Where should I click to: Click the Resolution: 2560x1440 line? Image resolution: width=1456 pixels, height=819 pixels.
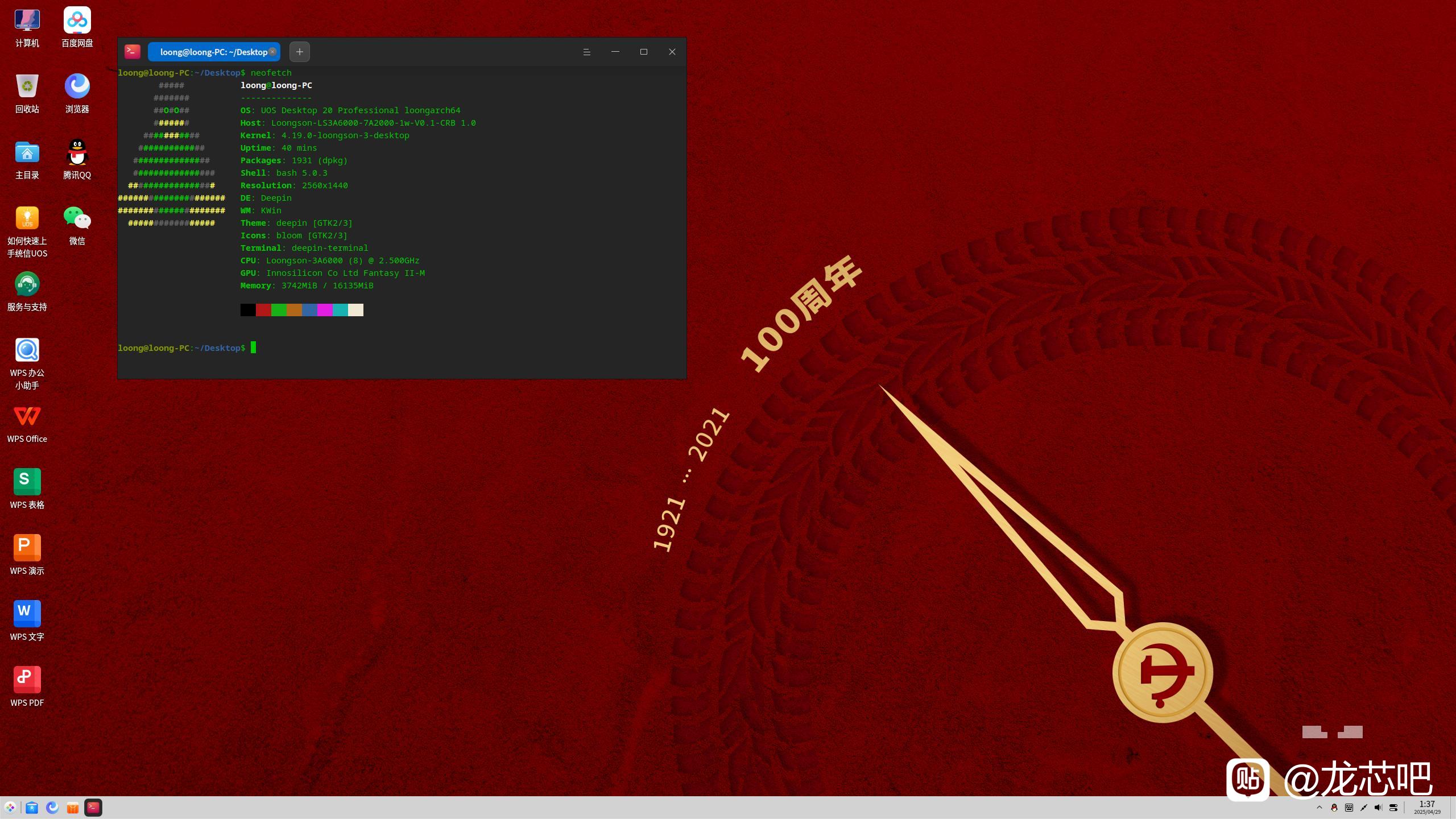click(x=294, y=185)
